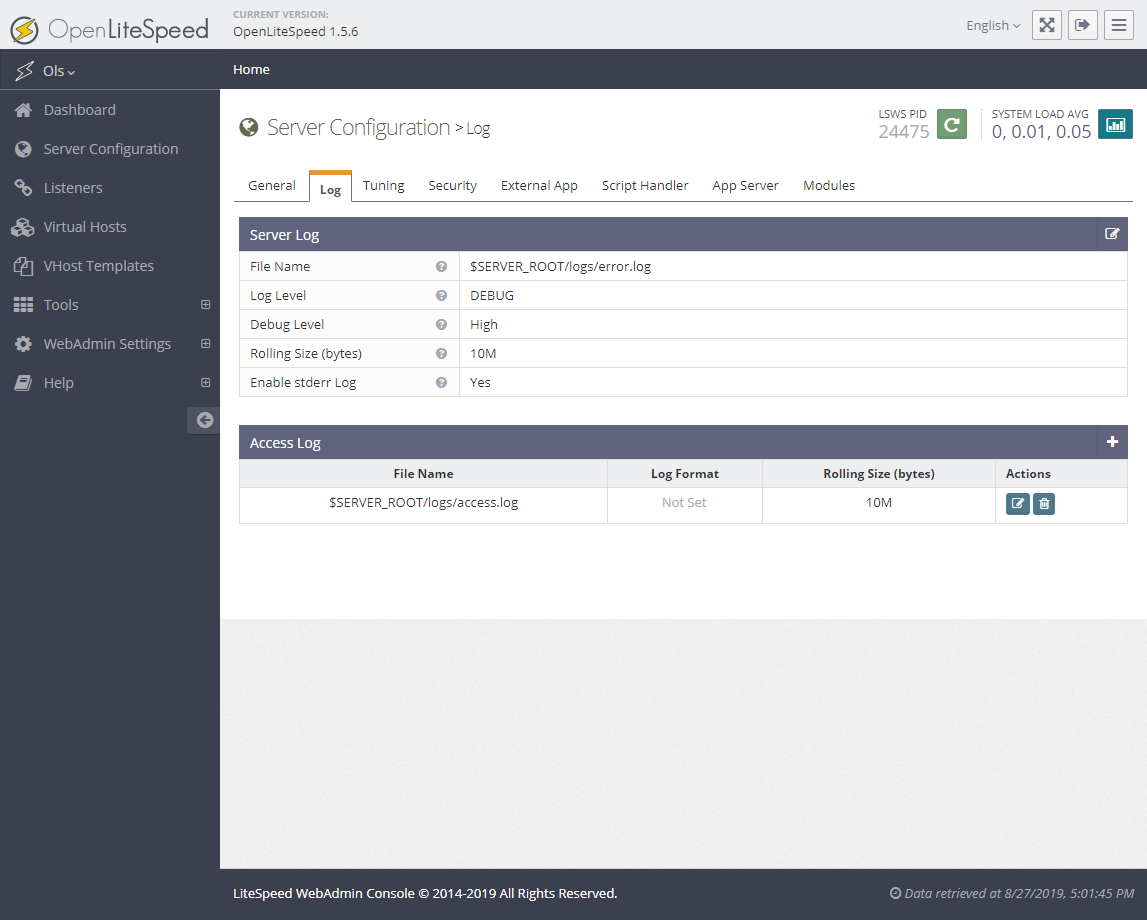Image resolution: width=1147 pixels, height=920 pixels.
Task: Click the Rolling Size (bytes) column header
Action: 879,474
